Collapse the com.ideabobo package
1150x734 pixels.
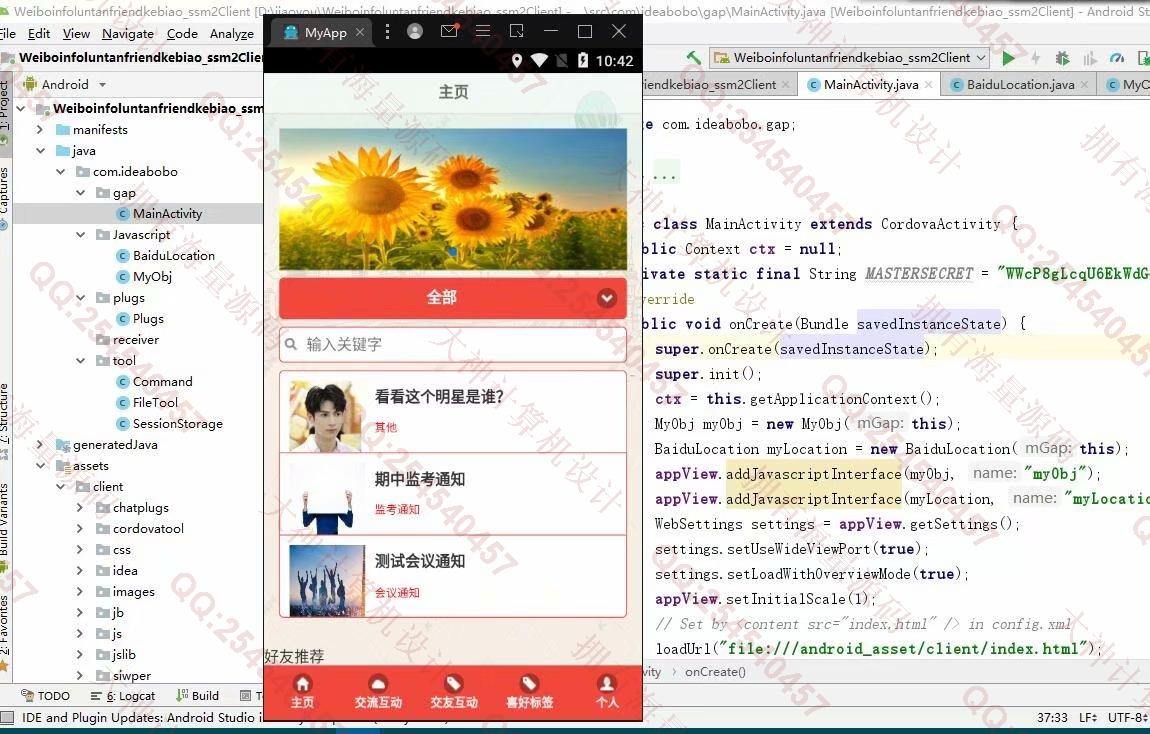[60, 172]
